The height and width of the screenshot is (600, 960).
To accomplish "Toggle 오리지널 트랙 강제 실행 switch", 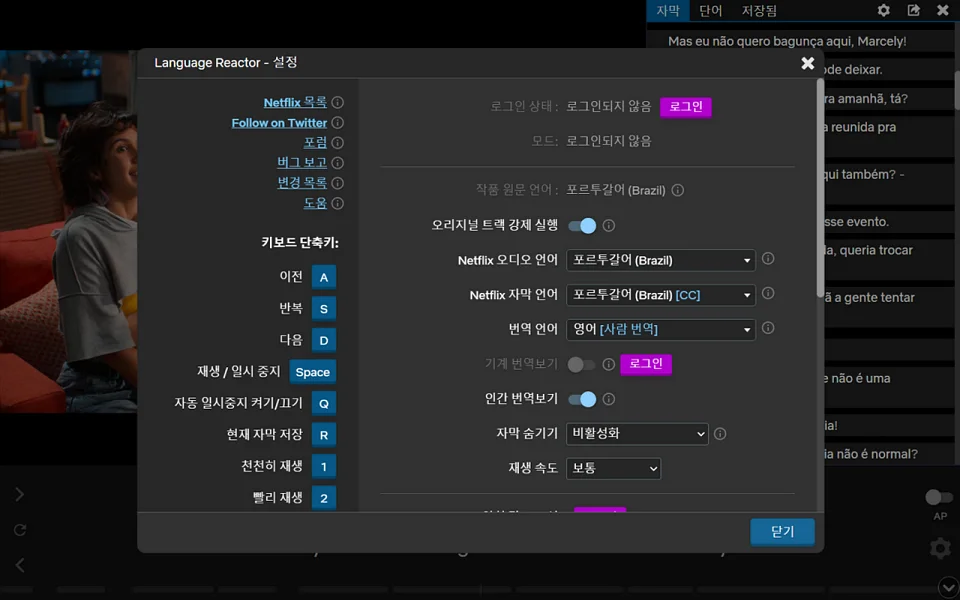I will point(582,226).
